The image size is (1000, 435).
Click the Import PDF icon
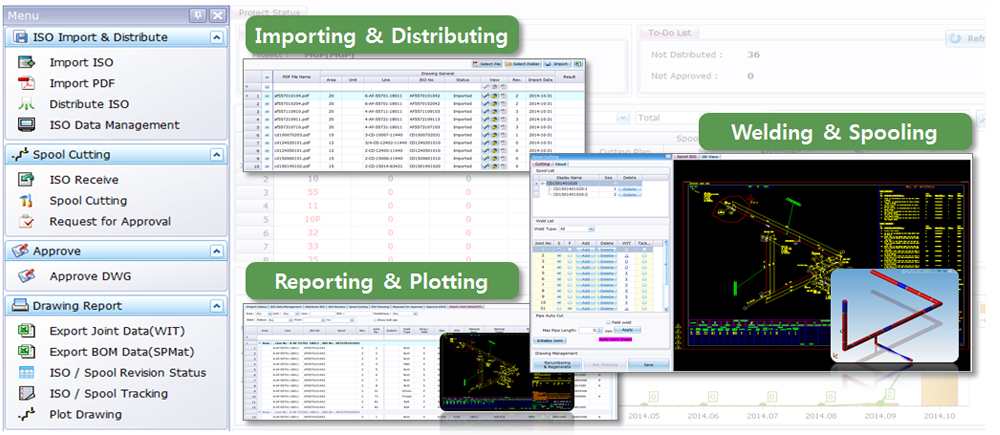point(27,83)
